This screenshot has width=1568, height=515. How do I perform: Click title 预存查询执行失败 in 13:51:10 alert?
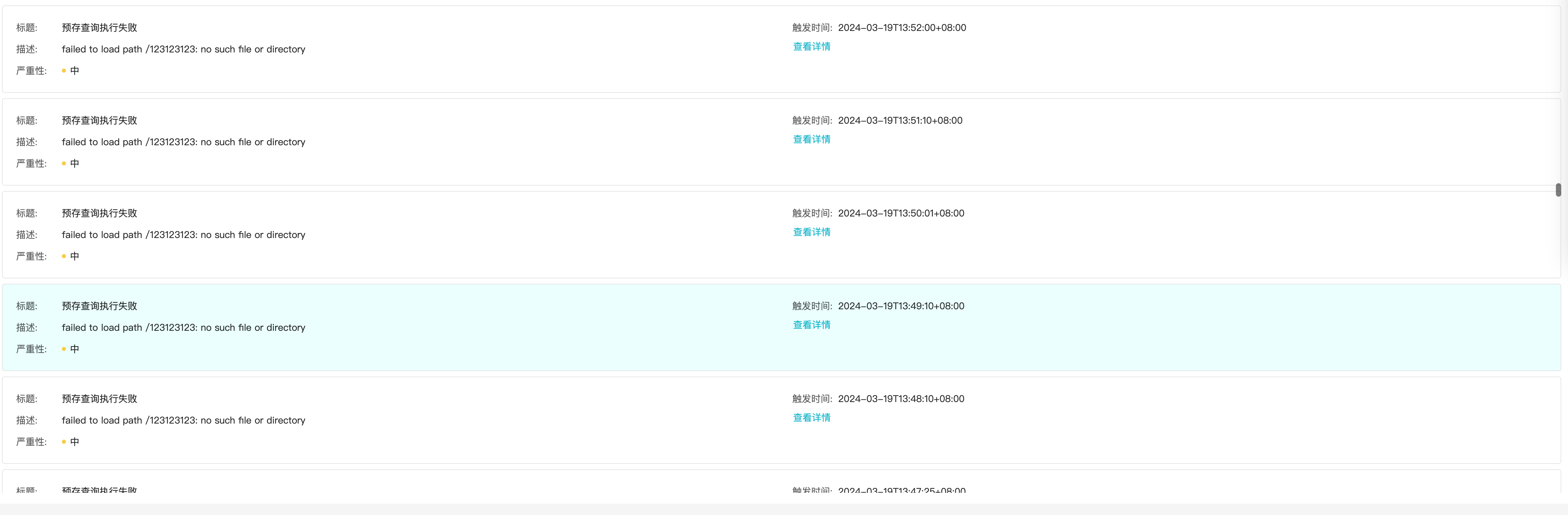[99, 121]
